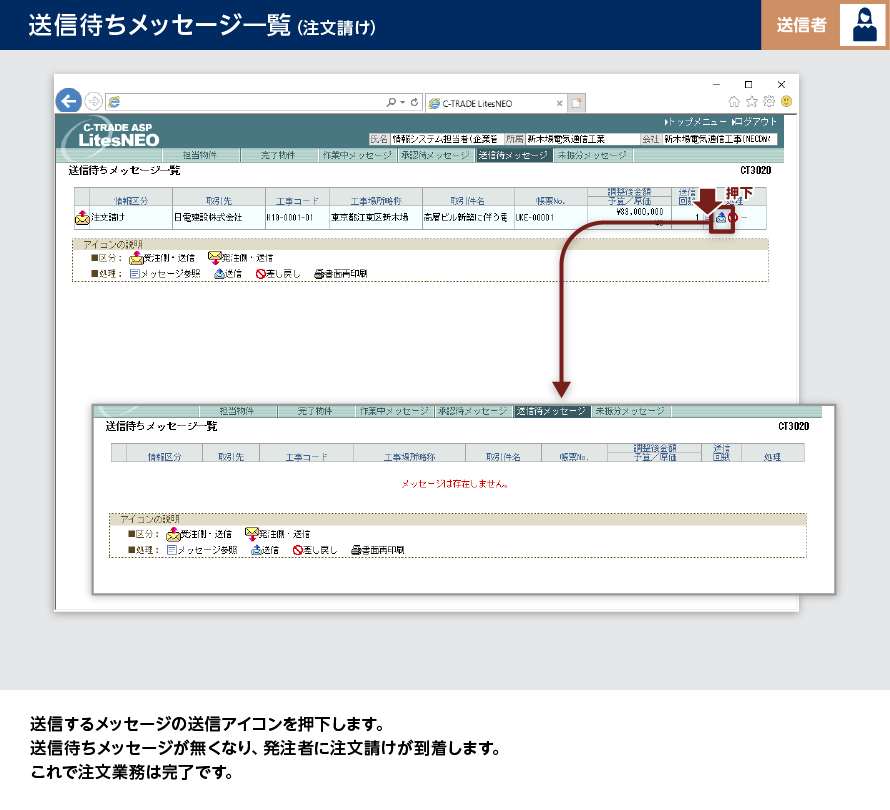This screenshot has width=890, height=810.
Task: Click the send icon in the 注文請け row
Action: click(x=723, y=218)
